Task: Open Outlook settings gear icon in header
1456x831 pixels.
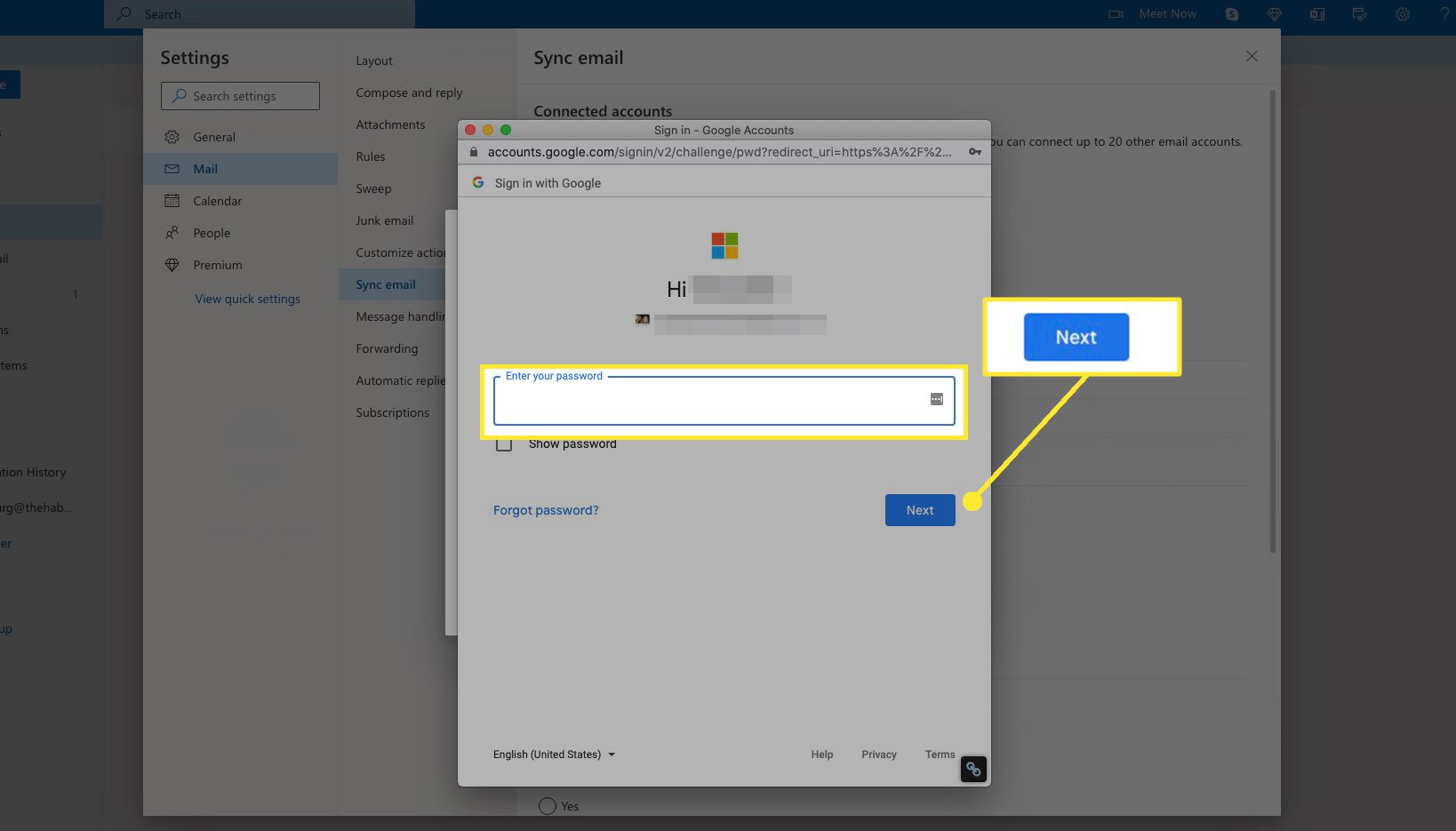Action: [1402, 14]
